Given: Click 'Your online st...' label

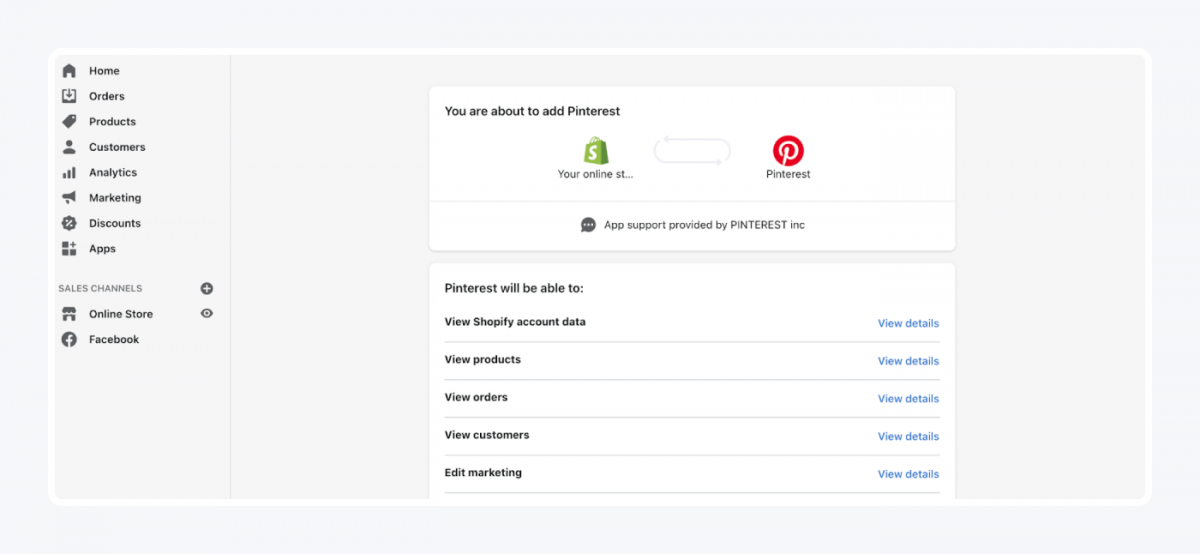Looking at the screenshot, I should [x=596, y=174].
